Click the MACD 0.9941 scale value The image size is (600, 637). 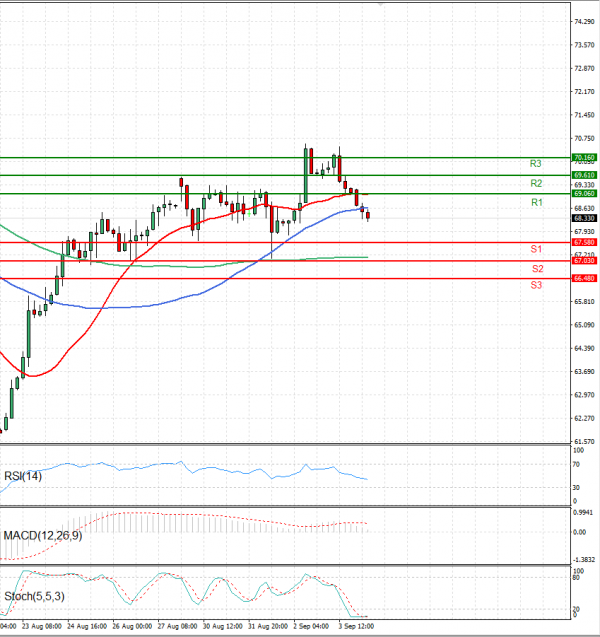582,513
